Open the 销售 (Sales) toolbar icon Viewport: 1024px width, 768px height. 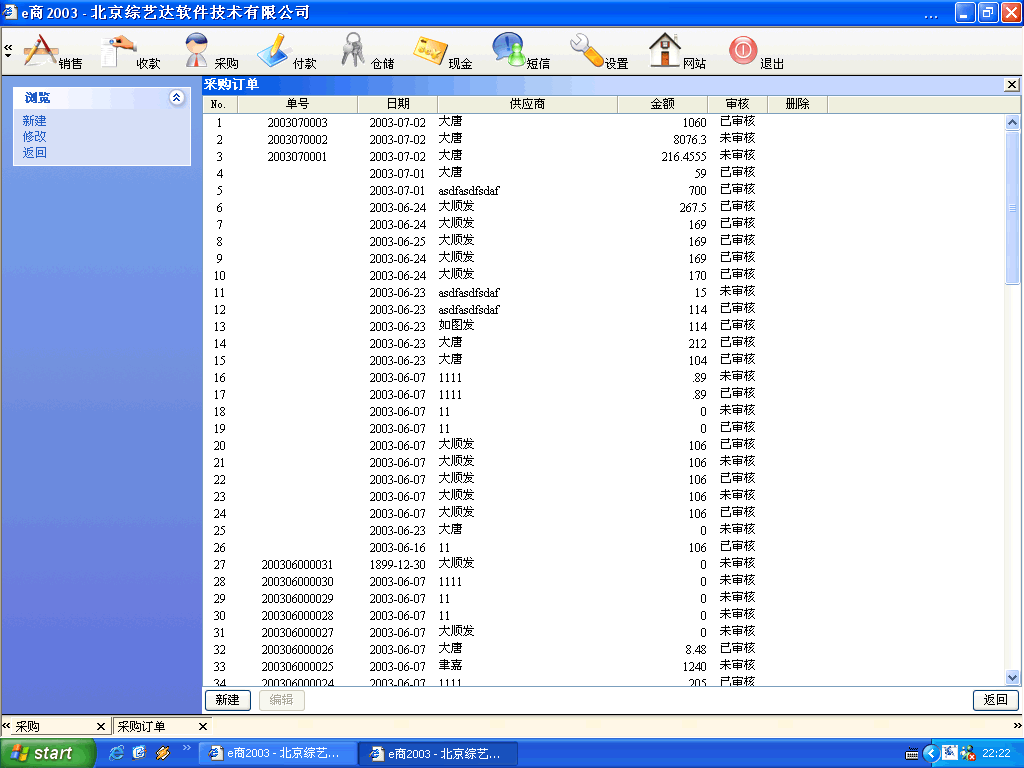coord(42,50)
